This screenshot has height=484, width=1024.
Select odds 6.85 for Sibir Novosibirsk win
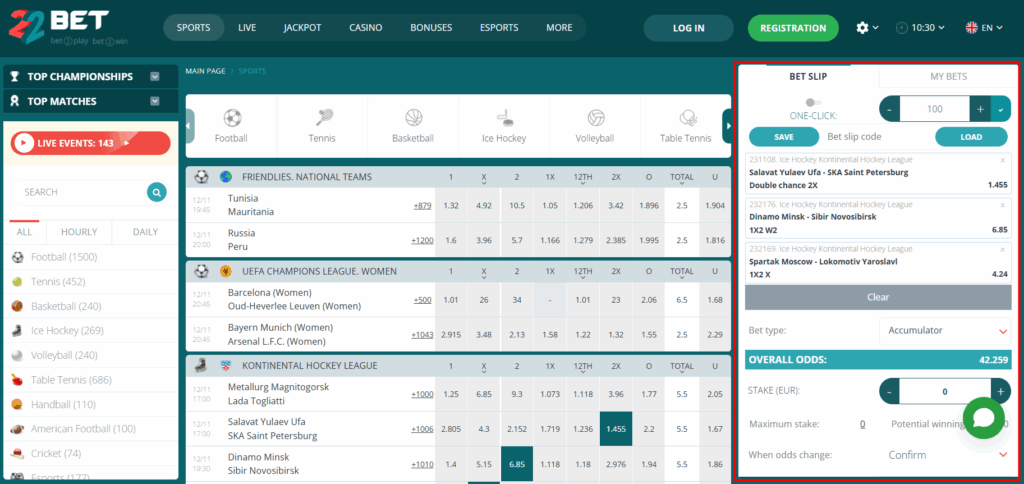pyautogui.click(x=517, y=464)
